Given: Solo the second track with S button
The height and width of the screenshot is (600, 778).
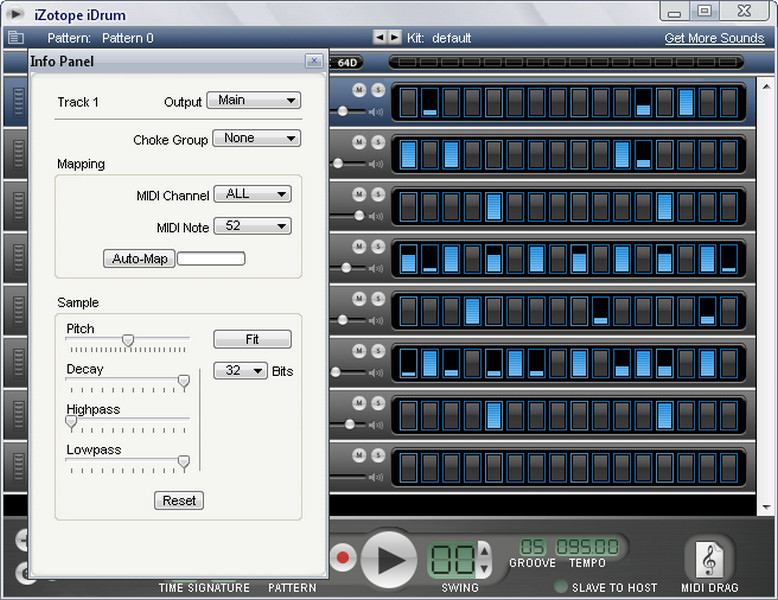Looking at the screenshot, I should click(377, 142).
